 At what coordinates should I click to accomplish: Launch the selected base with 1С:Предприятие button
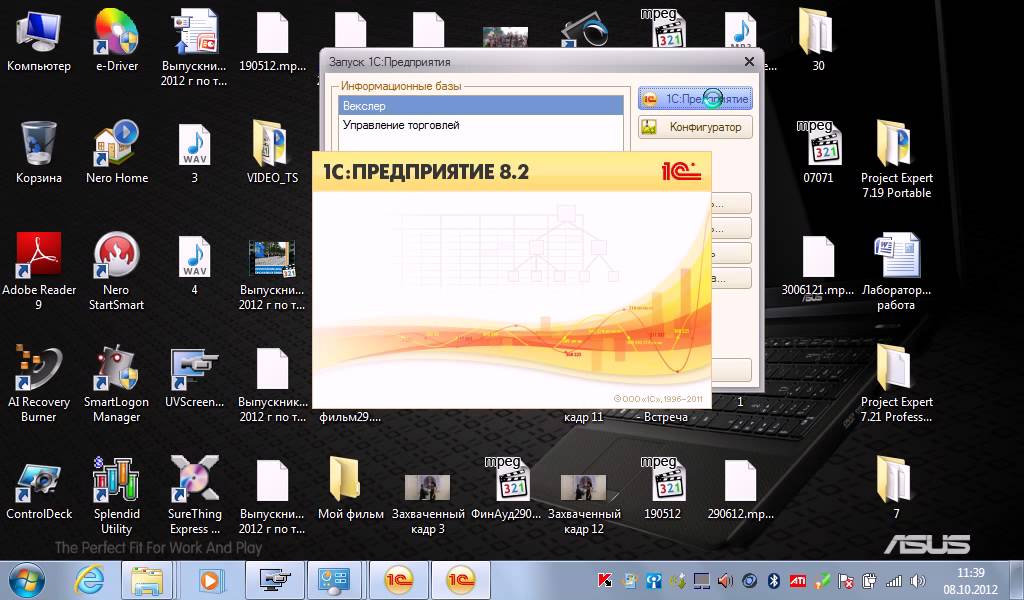[x=695, y=99]
